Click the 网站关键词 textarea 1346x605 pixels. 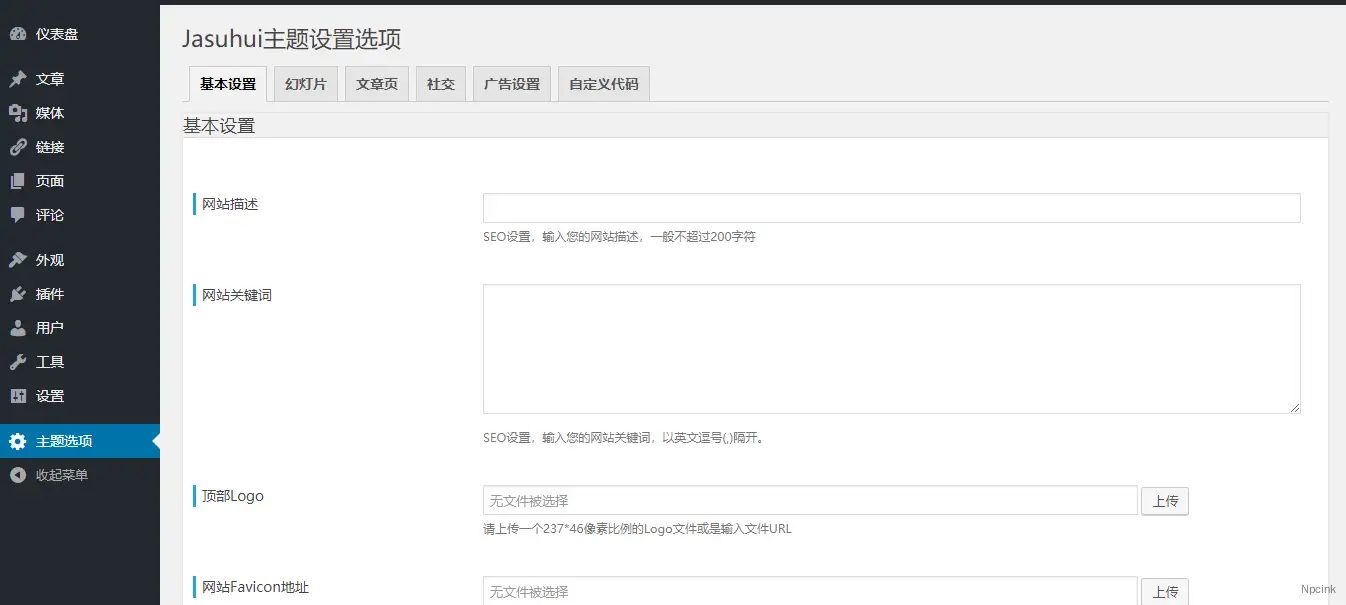890,348
